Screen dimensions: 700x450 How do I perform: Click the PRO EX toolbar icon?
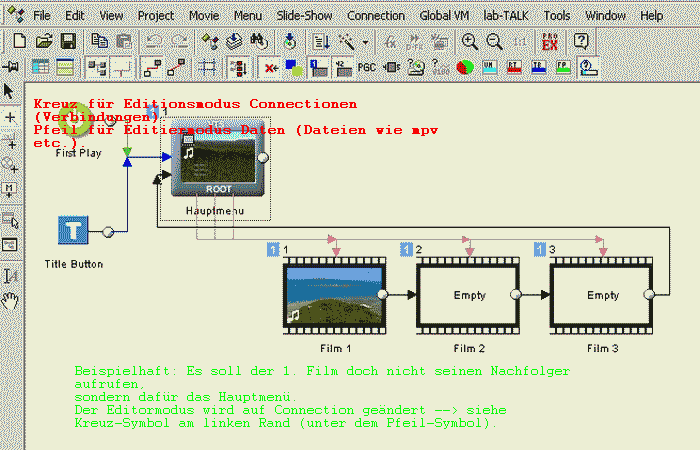[x=549, y=41]
